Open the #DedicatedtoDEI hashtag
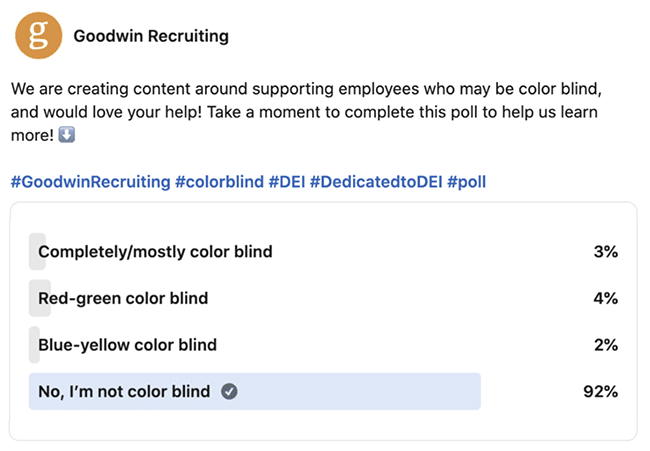Screen dimensions: 650x451 coord(376,182)
